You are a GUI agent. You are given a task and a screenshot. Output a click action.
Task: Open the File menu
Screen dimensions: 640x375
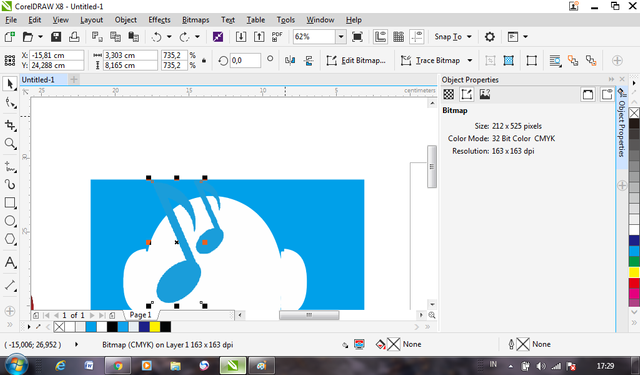pyautogui.click(x=11, y=20)
